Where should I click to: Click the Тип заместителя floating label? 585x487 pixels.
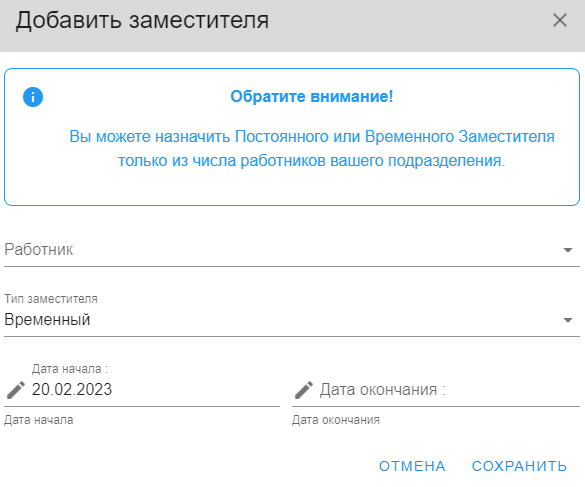coord(51,299)
